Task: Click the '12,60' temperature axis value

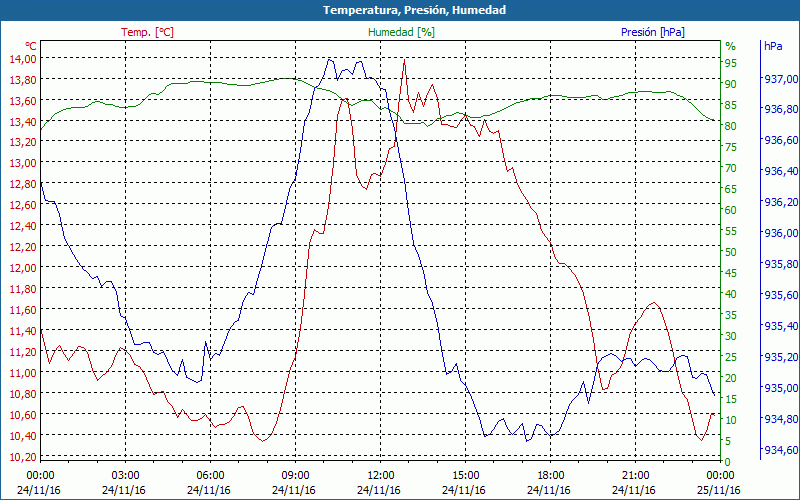Action: click(23, 205)
